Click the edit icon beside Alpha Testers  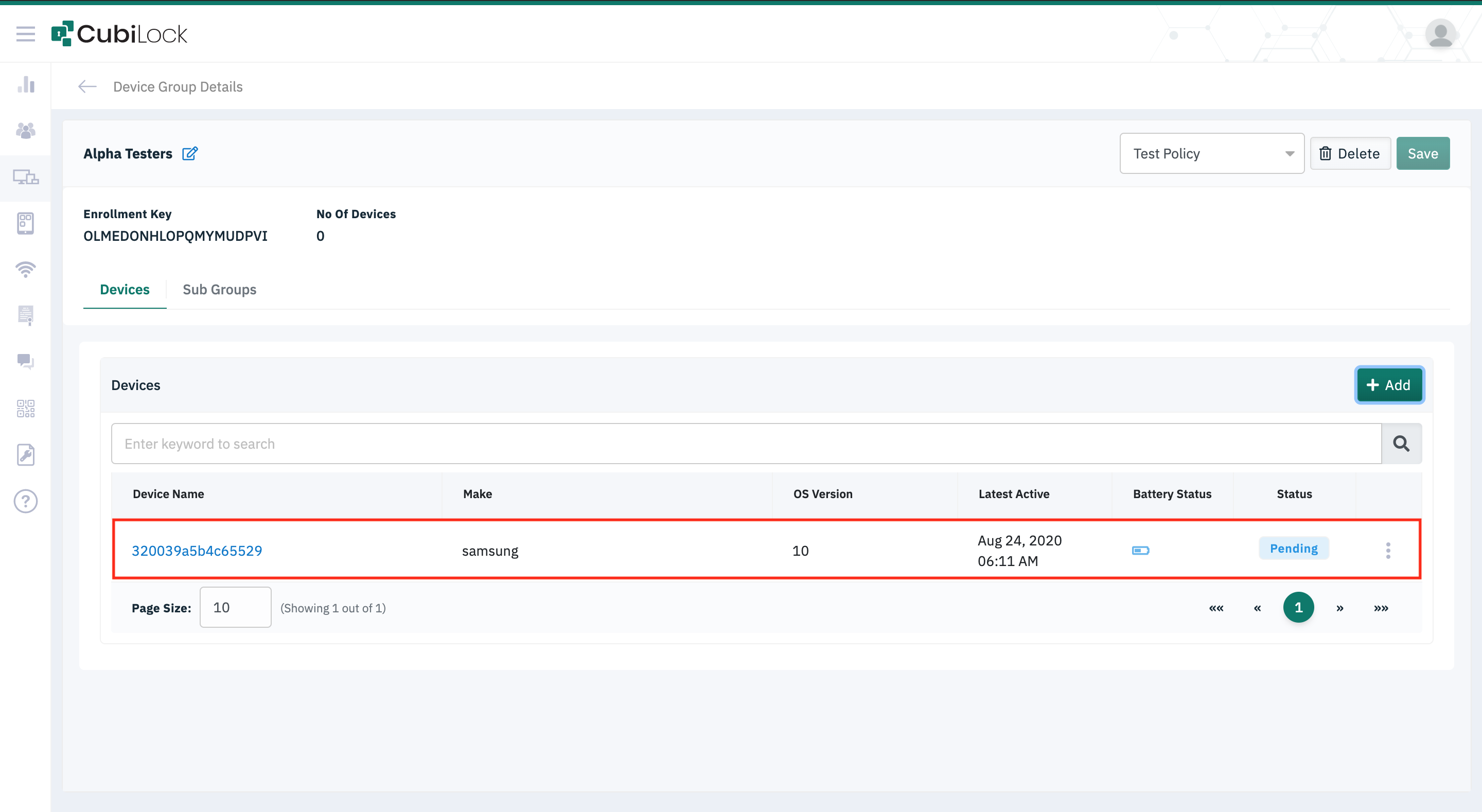tap(190, 154)
